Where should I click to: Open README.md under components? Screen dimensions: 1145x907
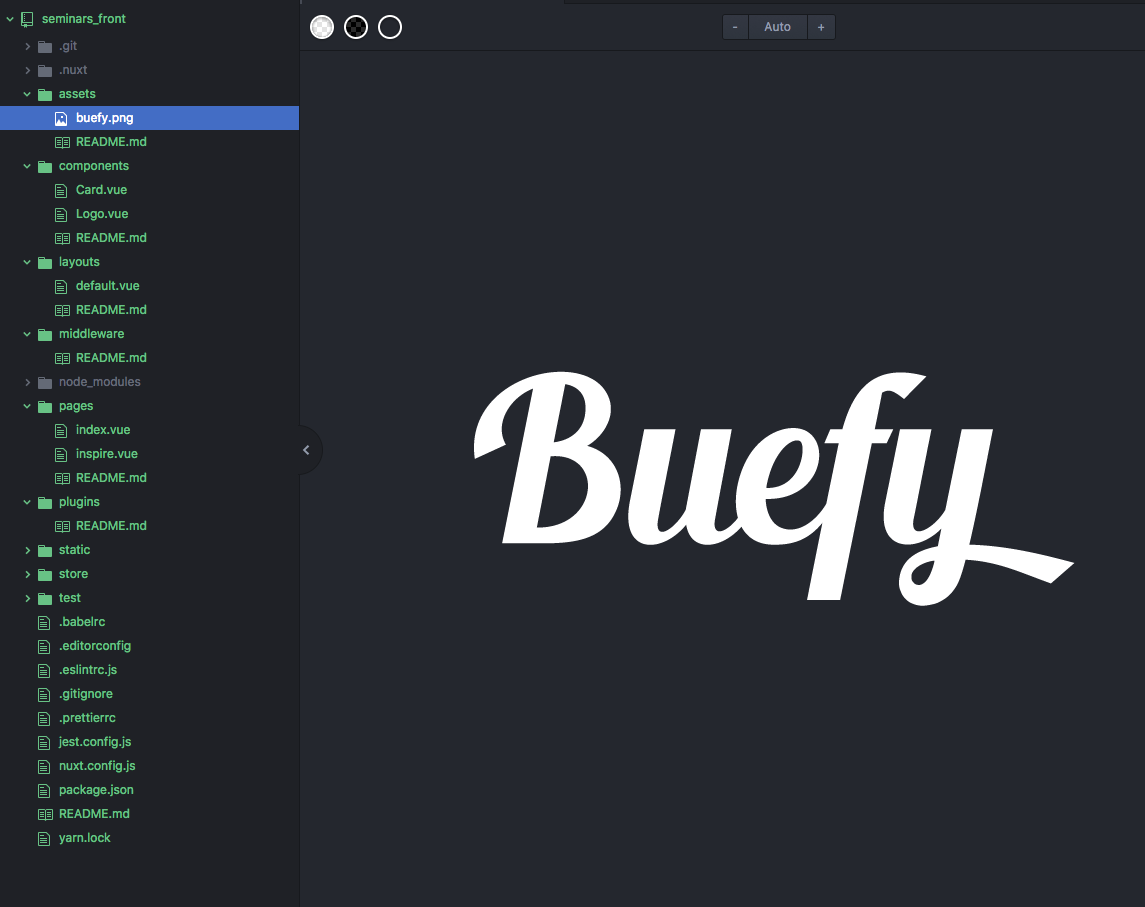111,238
